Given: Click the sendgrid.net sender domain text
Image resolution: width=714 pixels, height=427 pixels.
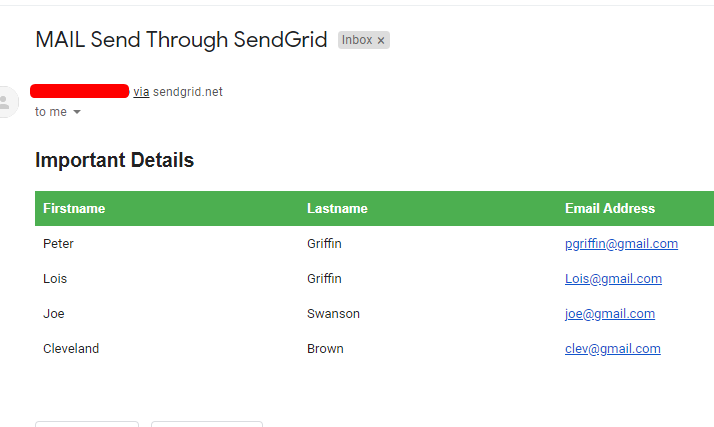Looking at the screenshot, I should 188,92.
